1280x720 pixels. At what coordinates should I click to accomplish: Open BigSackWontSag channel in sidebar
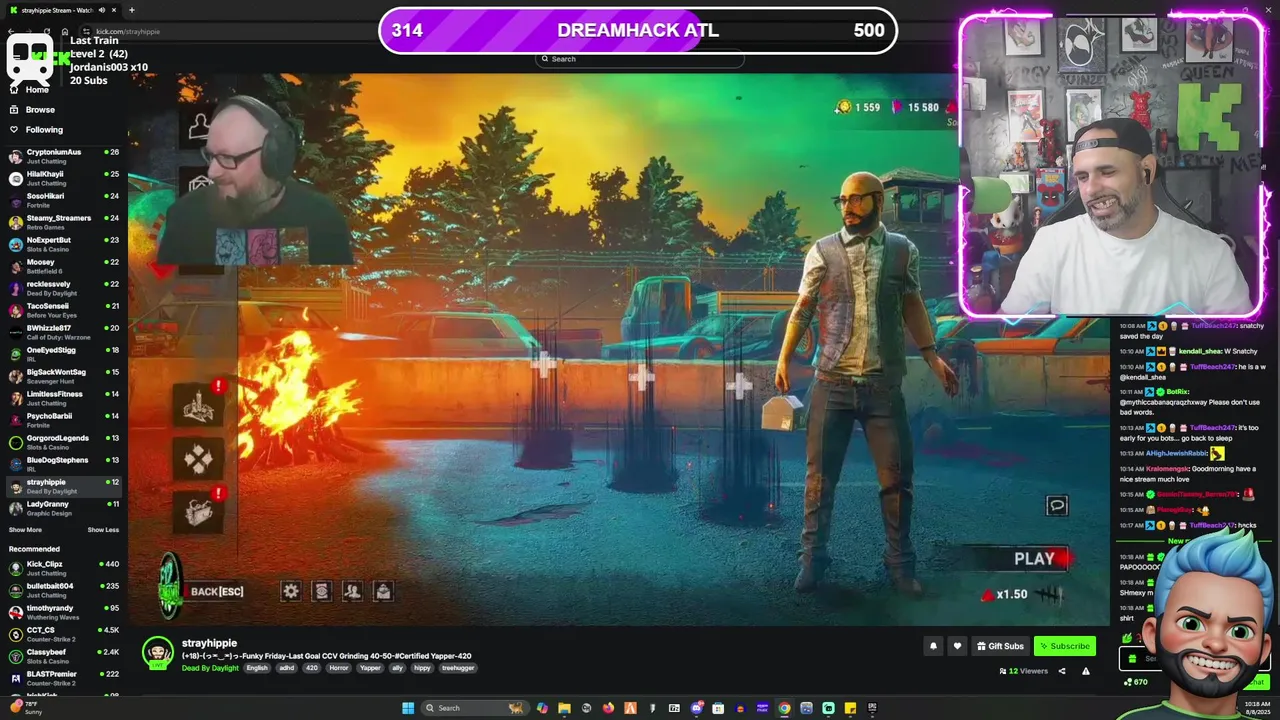[x=64, y=376]
